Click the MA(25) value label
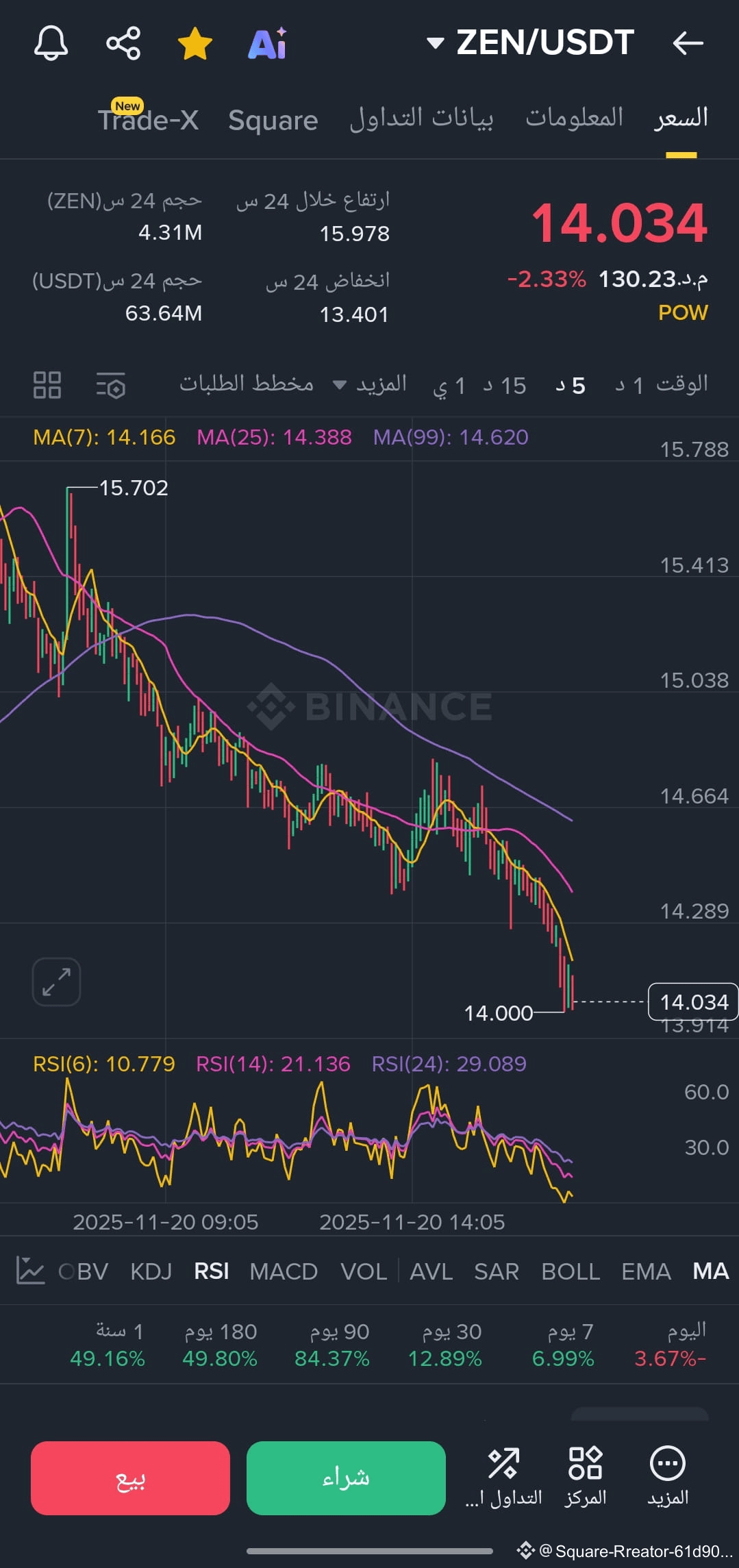This screenshot has width=739, height=1568. 274,437
